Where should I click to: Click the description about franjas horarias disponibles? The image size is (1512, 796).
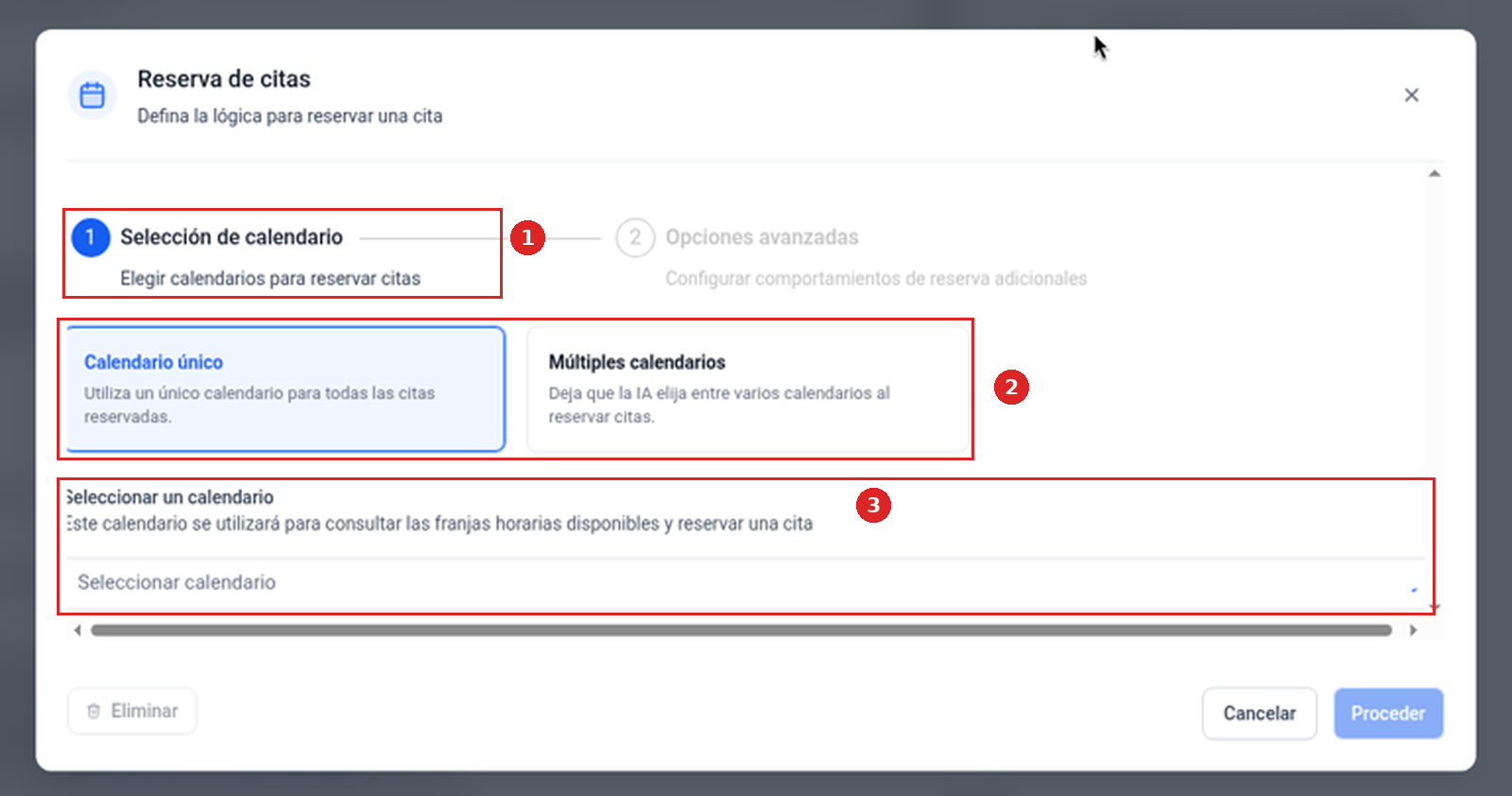[439, 524]
